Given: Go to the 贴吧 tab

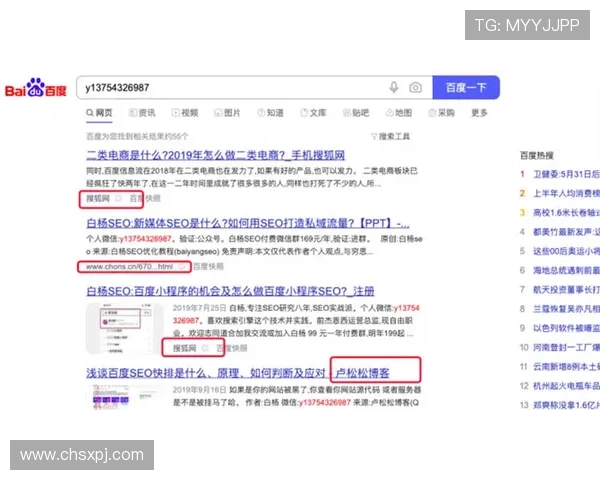Looking at the screenshot, I should tap(356, 113).
